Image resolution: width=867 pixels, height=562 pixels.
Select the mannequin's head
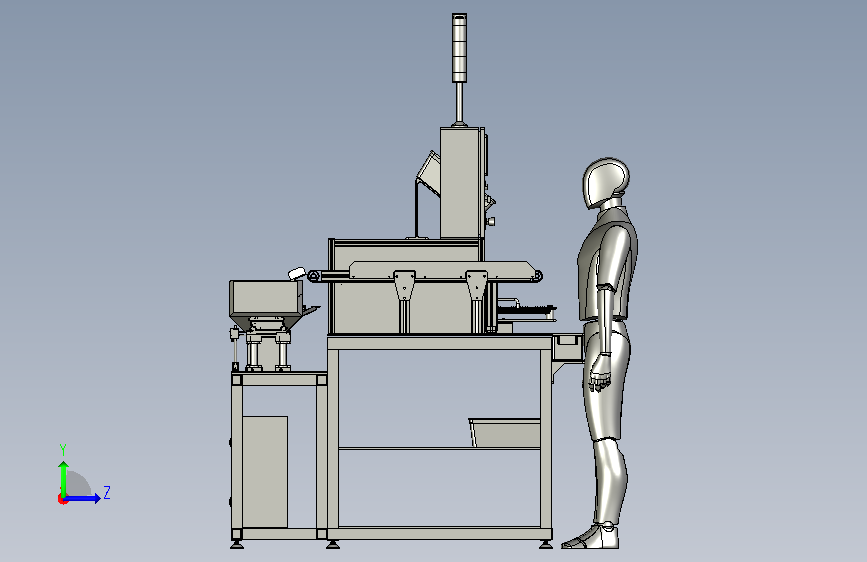[605, 183]
